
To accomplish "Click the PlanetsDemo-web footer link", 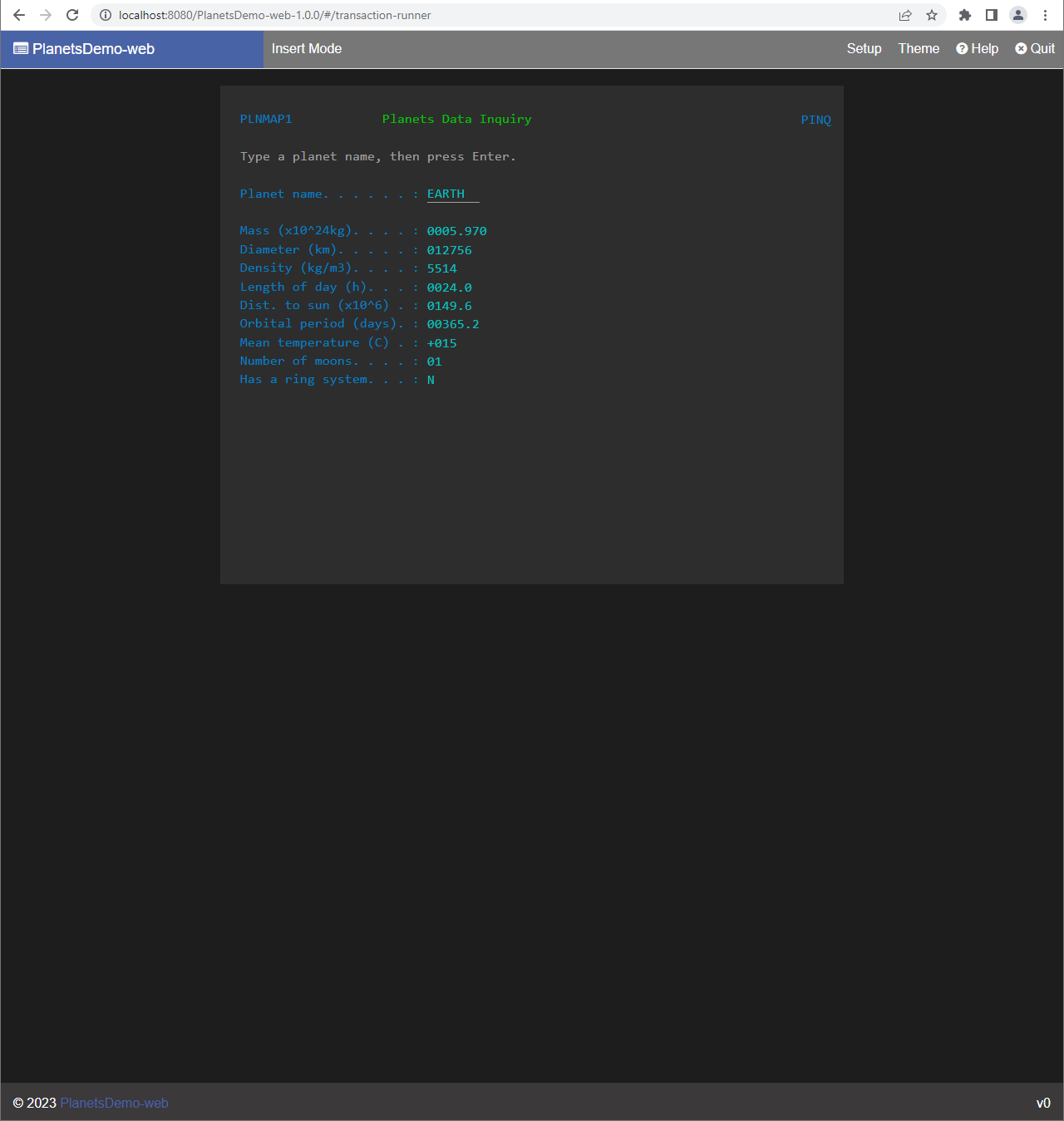I will pos(114,1103).
